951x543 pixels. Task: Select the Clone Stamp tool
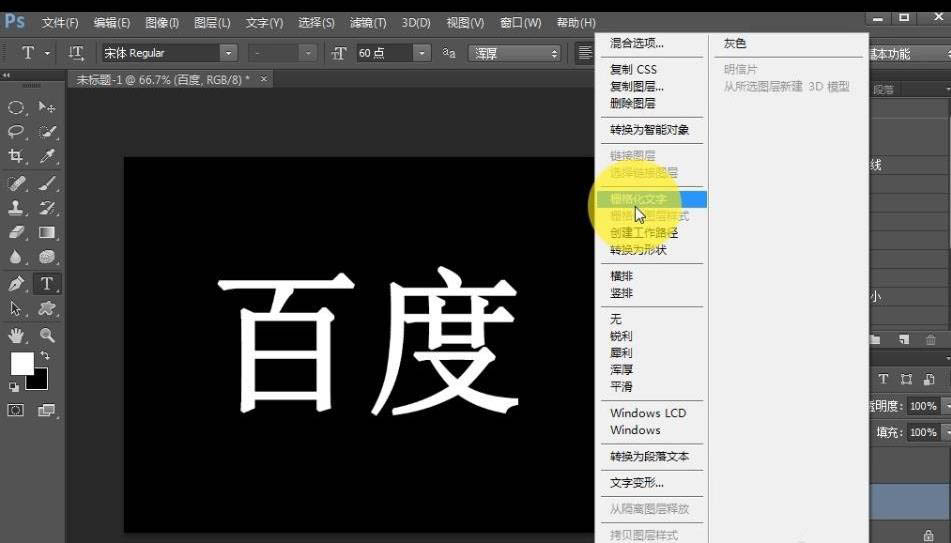click(x=16, y=207)
